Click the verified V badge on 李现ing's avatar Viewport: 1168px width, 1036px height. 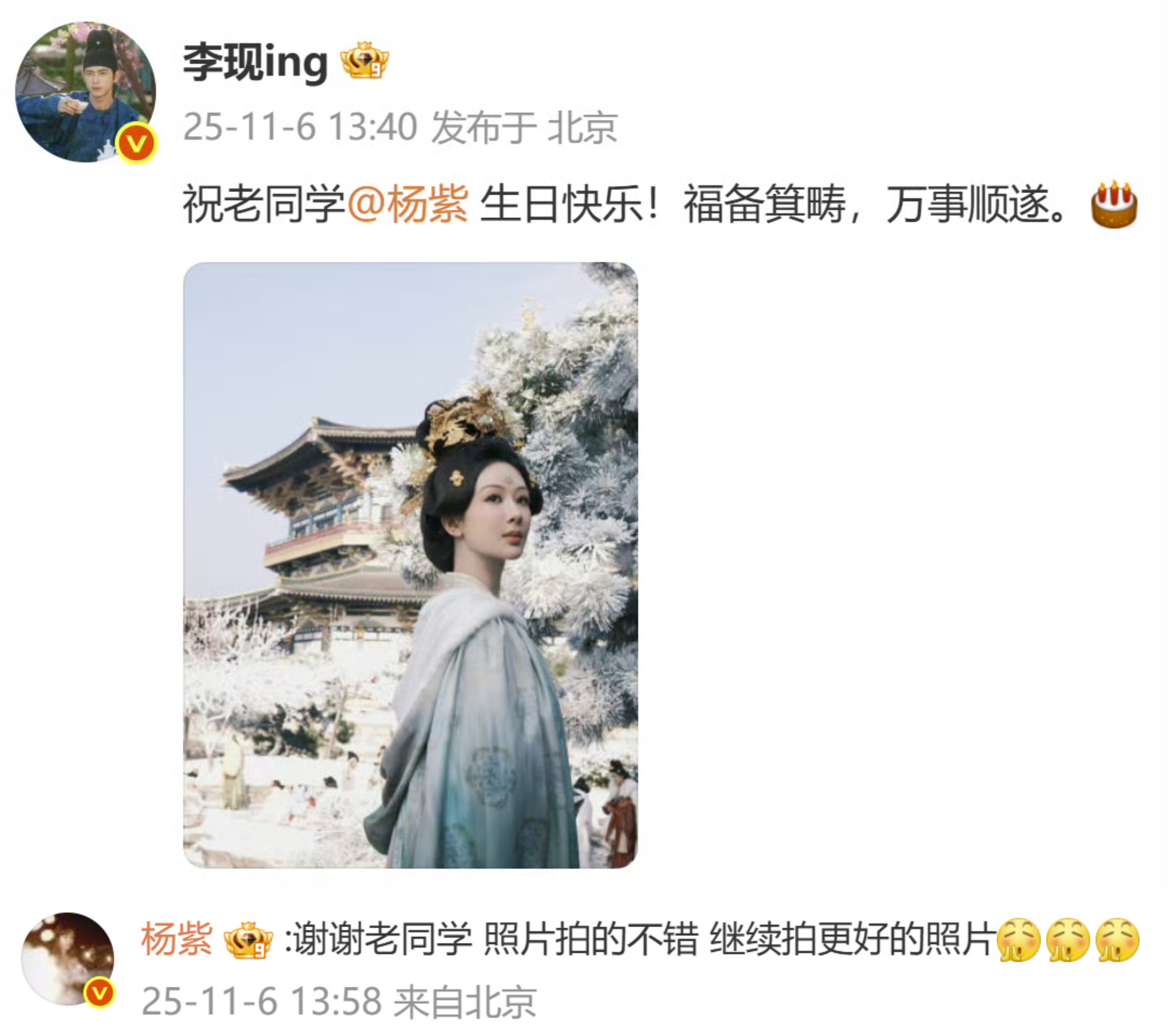click(136, 143)
